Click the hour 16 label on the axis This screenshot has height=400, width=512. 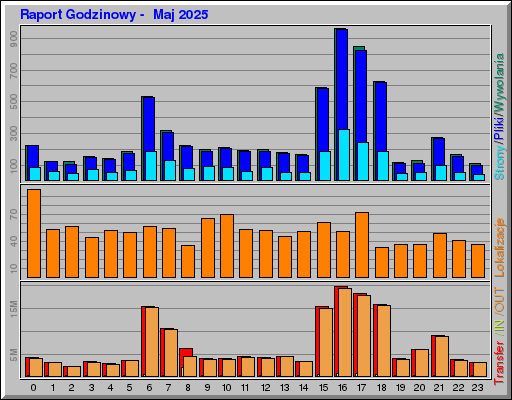(x=342, y=388)
